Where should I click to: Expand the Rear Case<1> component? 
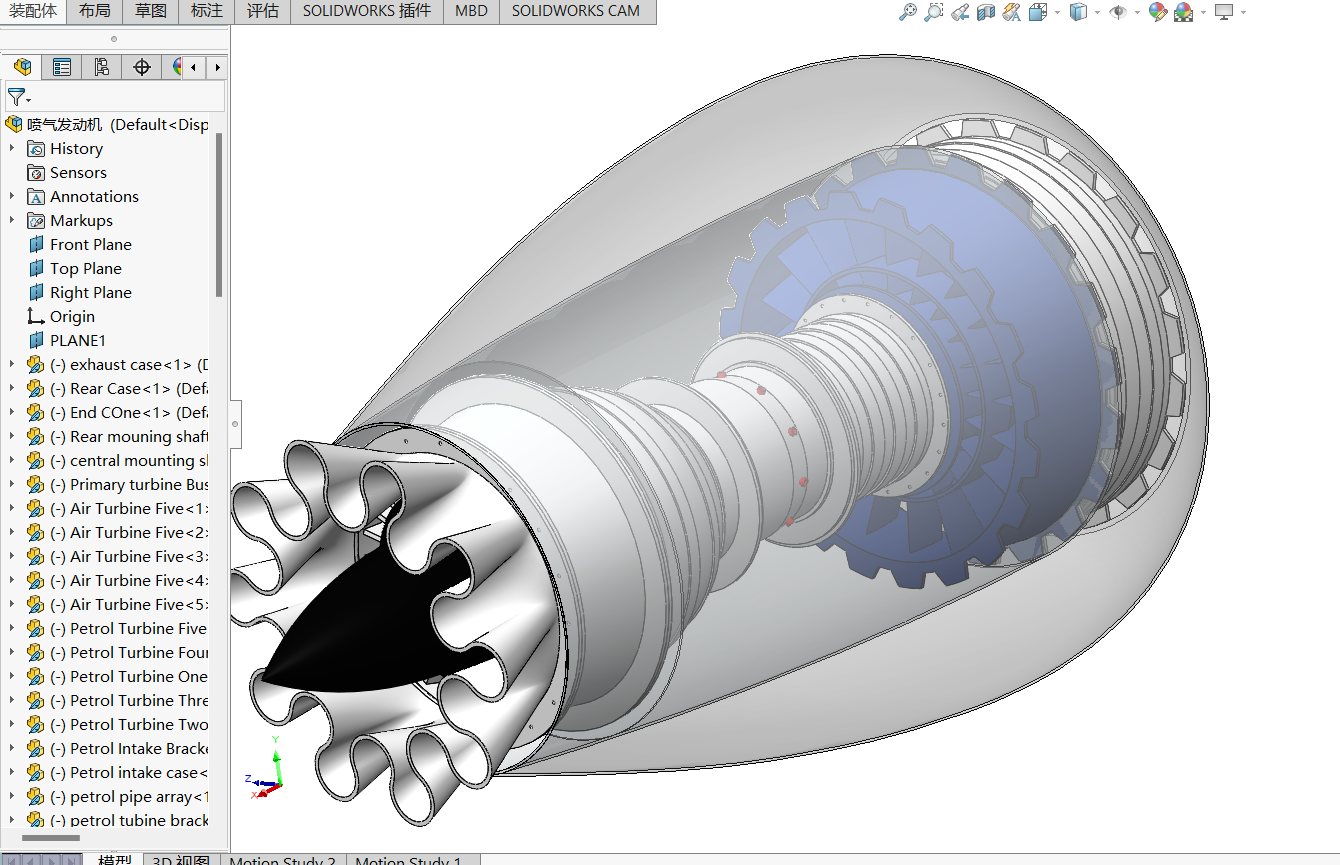click(12, 389)
